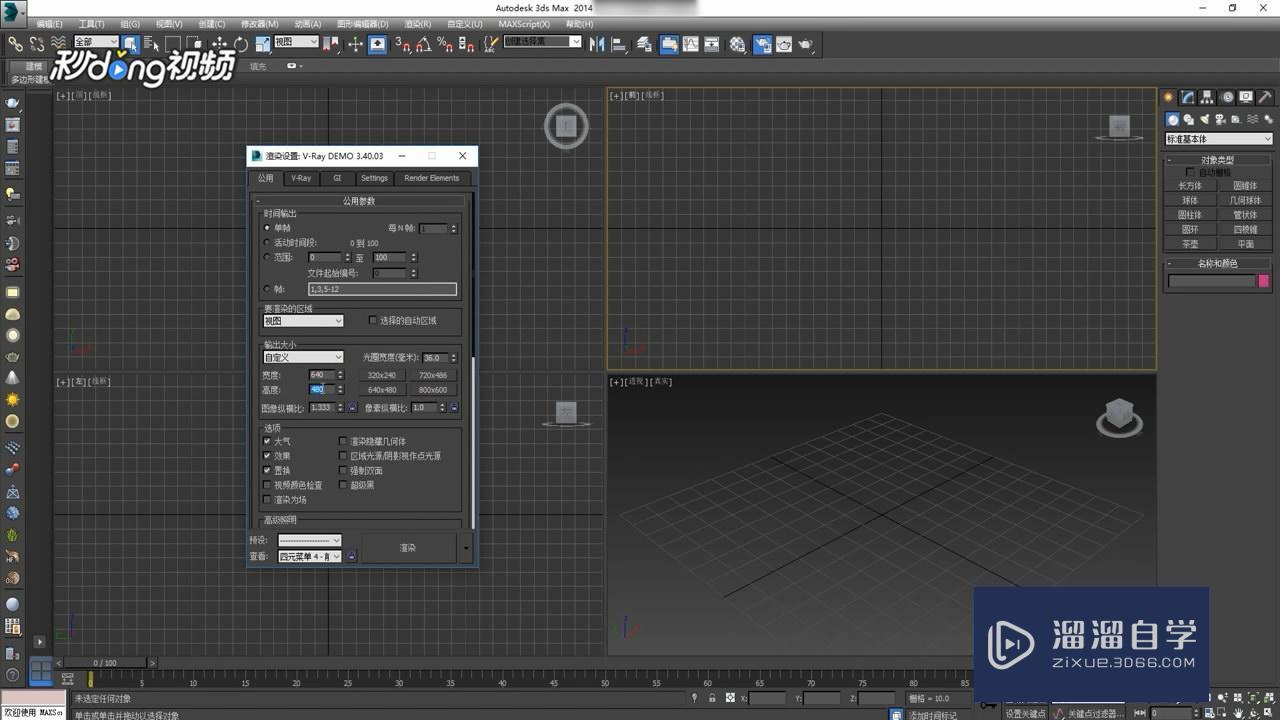Toggle the Percent Snap icon
Screen dimensions: 1280x720
coord(445,44)
